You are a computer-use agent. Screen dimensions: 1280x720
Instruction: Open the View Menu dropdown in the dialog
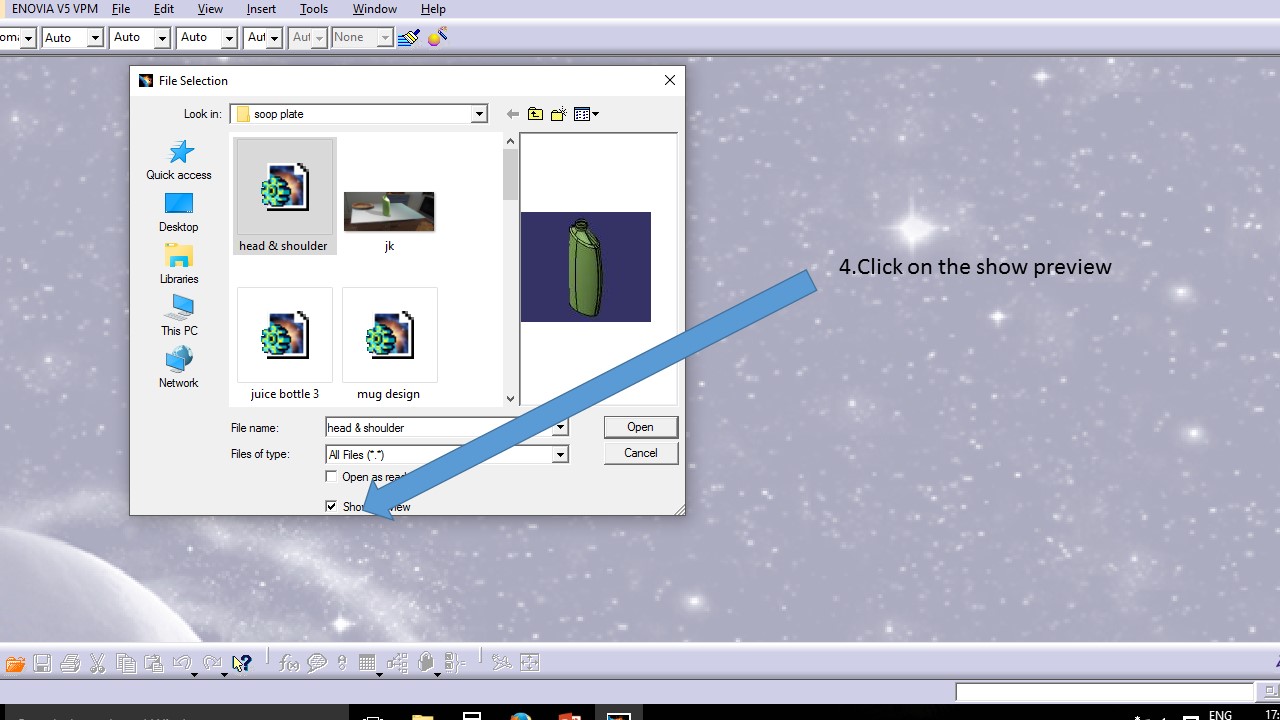pos(587,114)
